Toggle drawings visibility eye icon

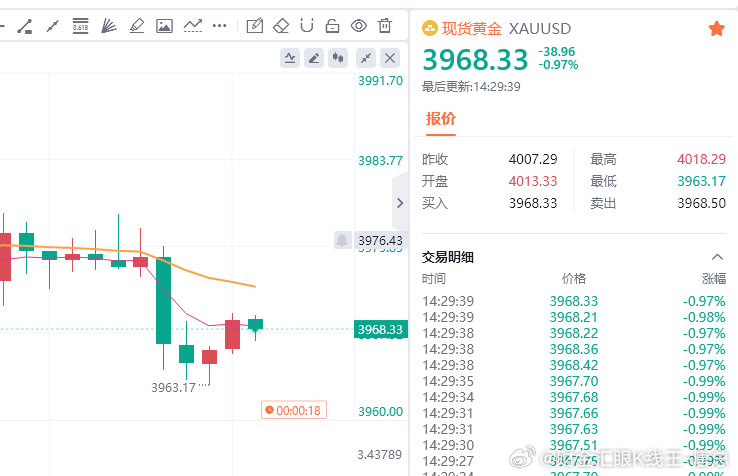[x=359, y=25]
